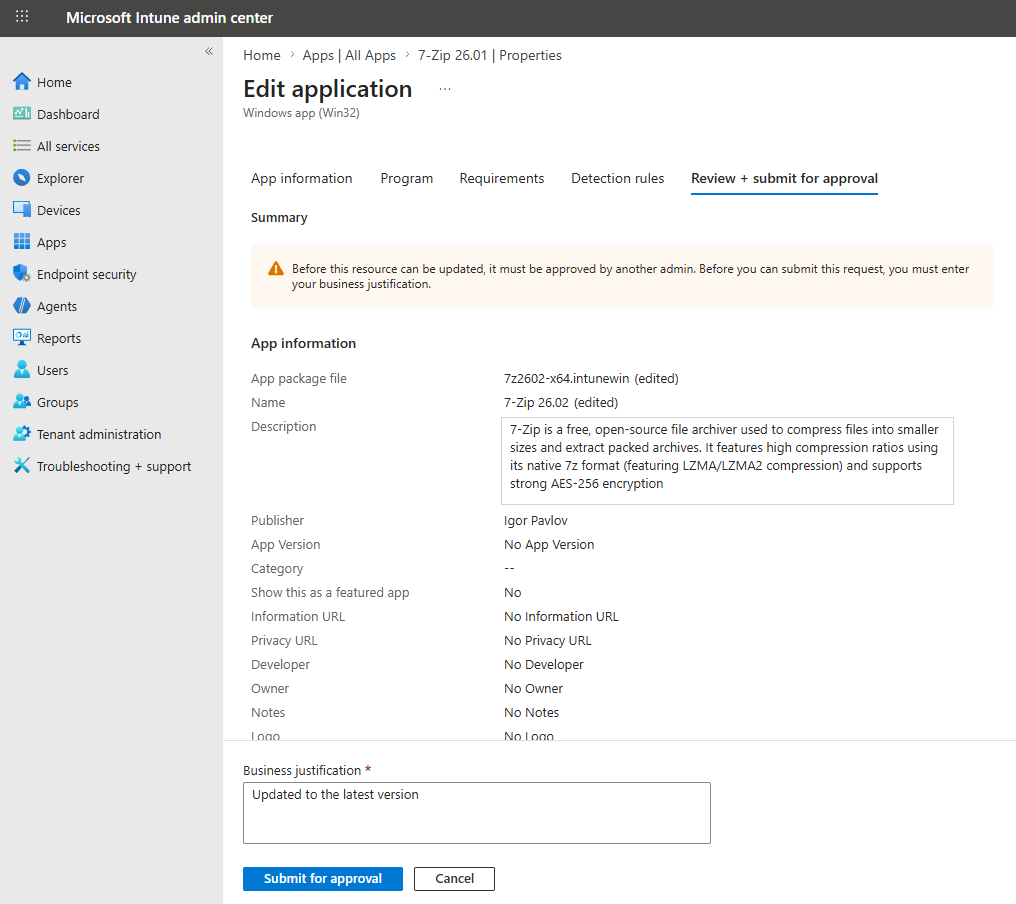
Task: Switch to the Requirements tab
Action: [x=502, y=178]
